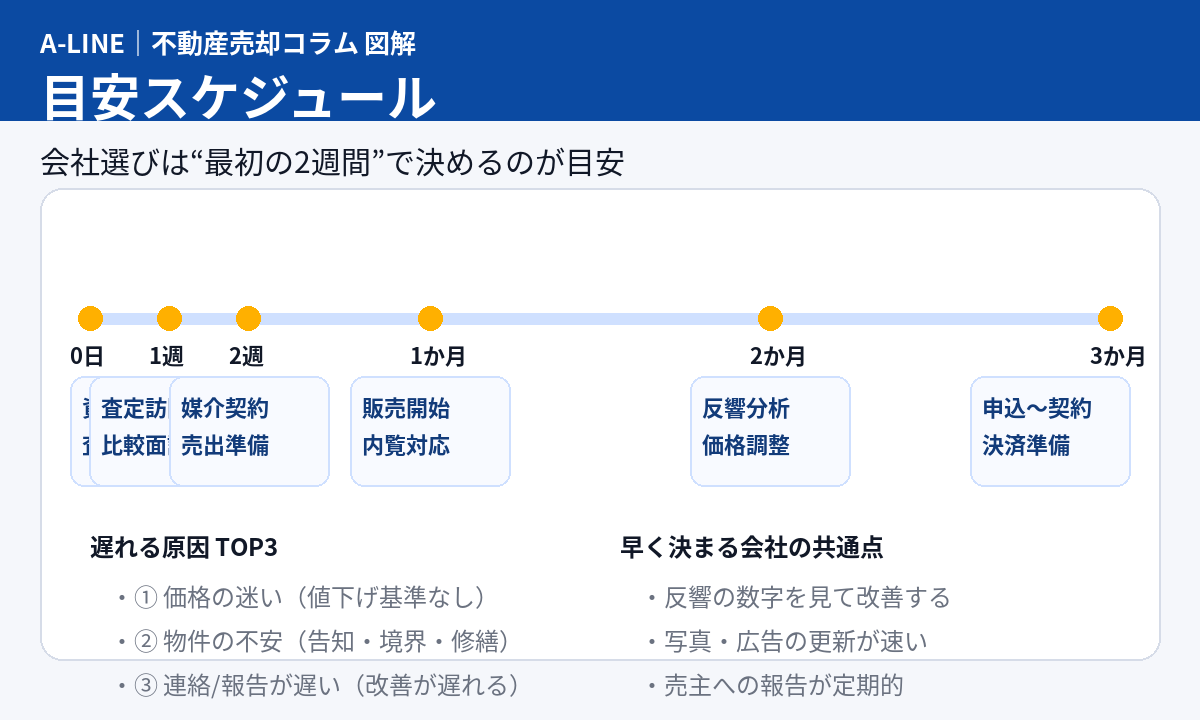
Task: Click the 早く決まる会社の共通点 heading
Action: 751,548
